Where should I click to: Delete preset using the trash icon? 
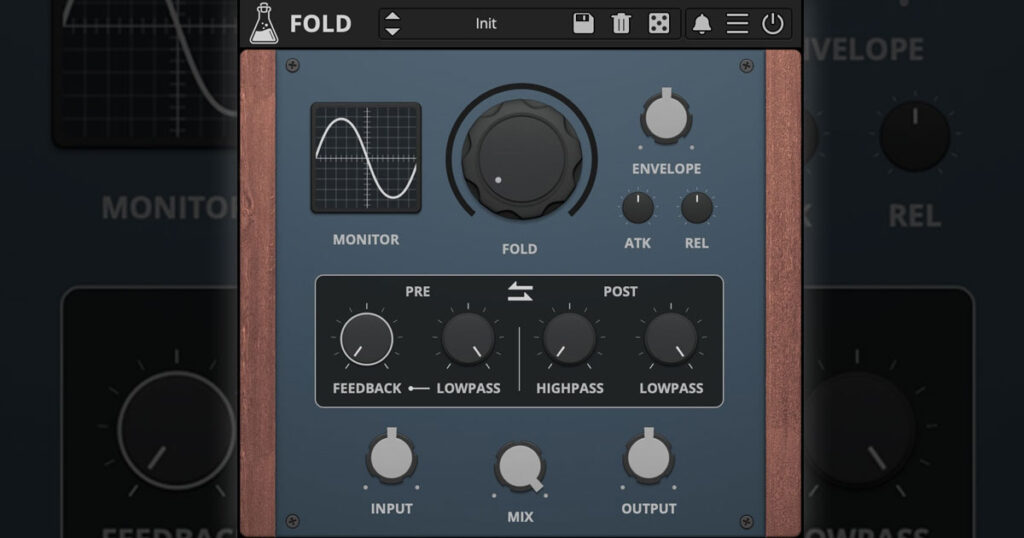pos(621,24)
